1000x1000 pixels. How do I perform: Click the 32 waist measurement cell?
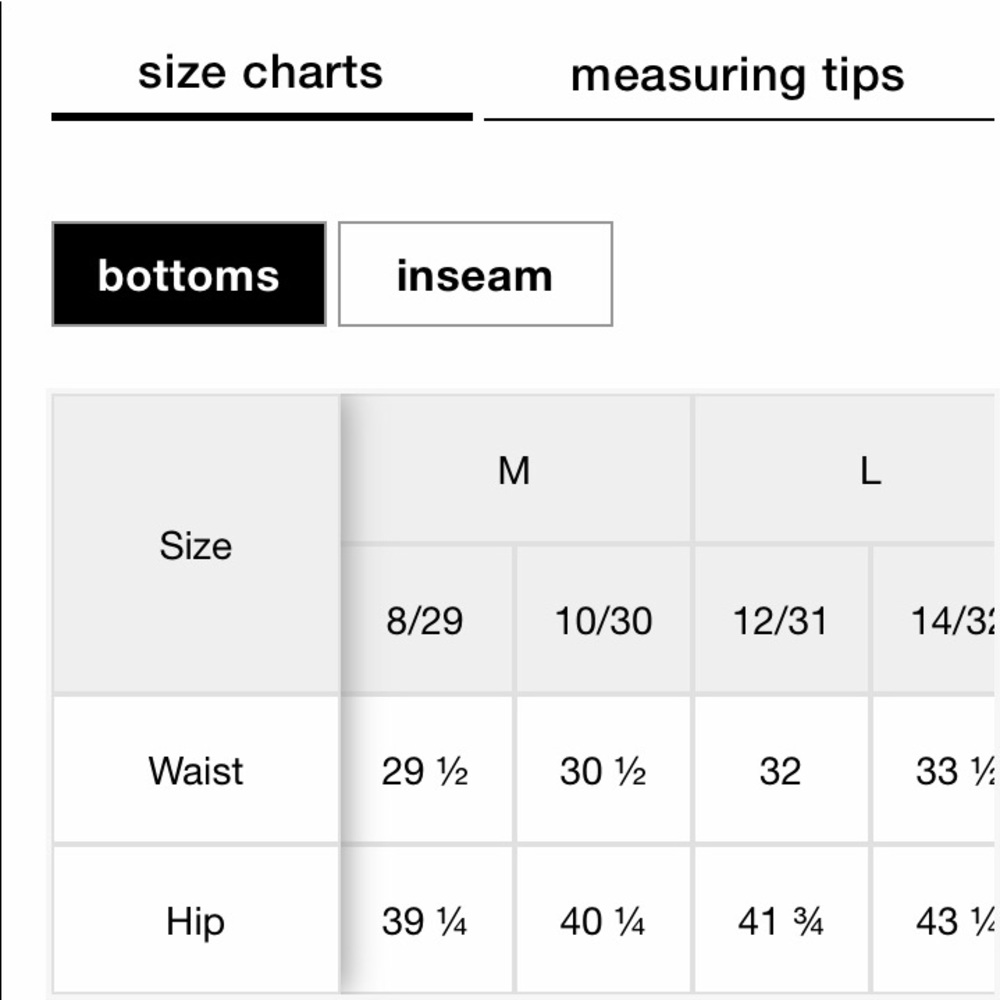pos(780,770)
